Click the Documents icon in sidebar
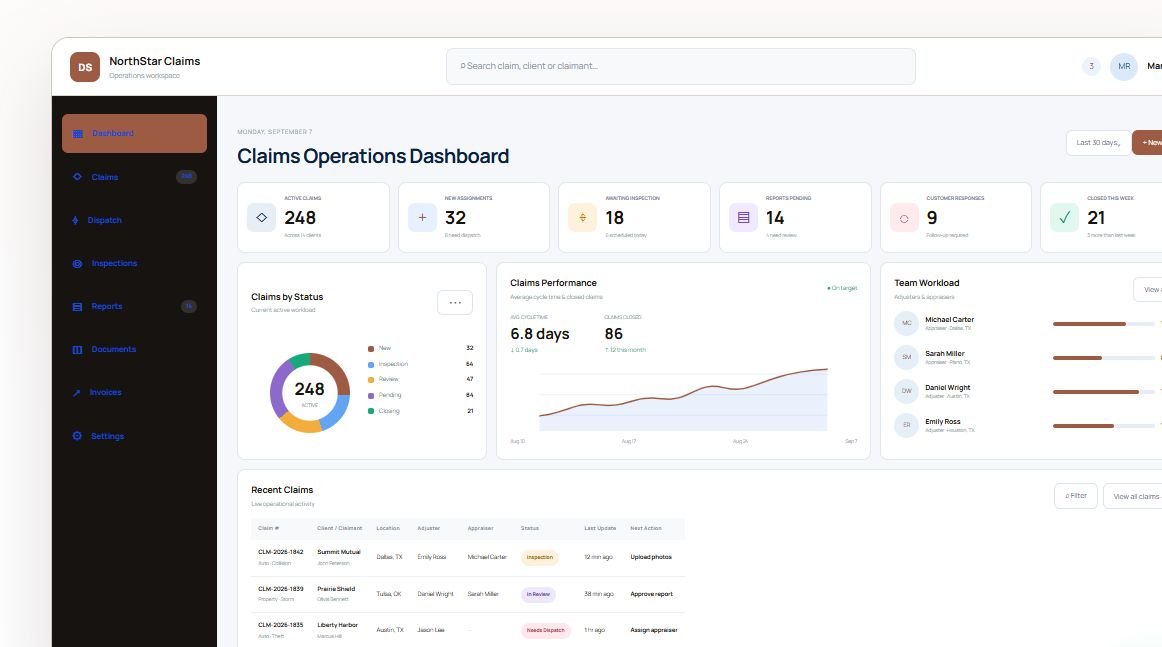The height and width of the screenshot is (647, 1162). click(x=77, y=350)
